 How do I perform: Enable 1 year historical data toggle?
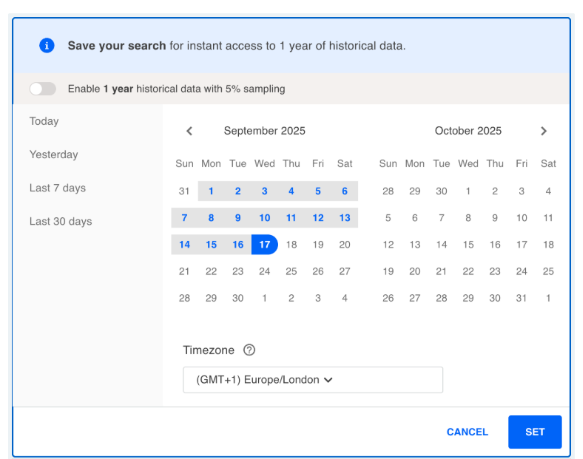click(x=43, y=89)
